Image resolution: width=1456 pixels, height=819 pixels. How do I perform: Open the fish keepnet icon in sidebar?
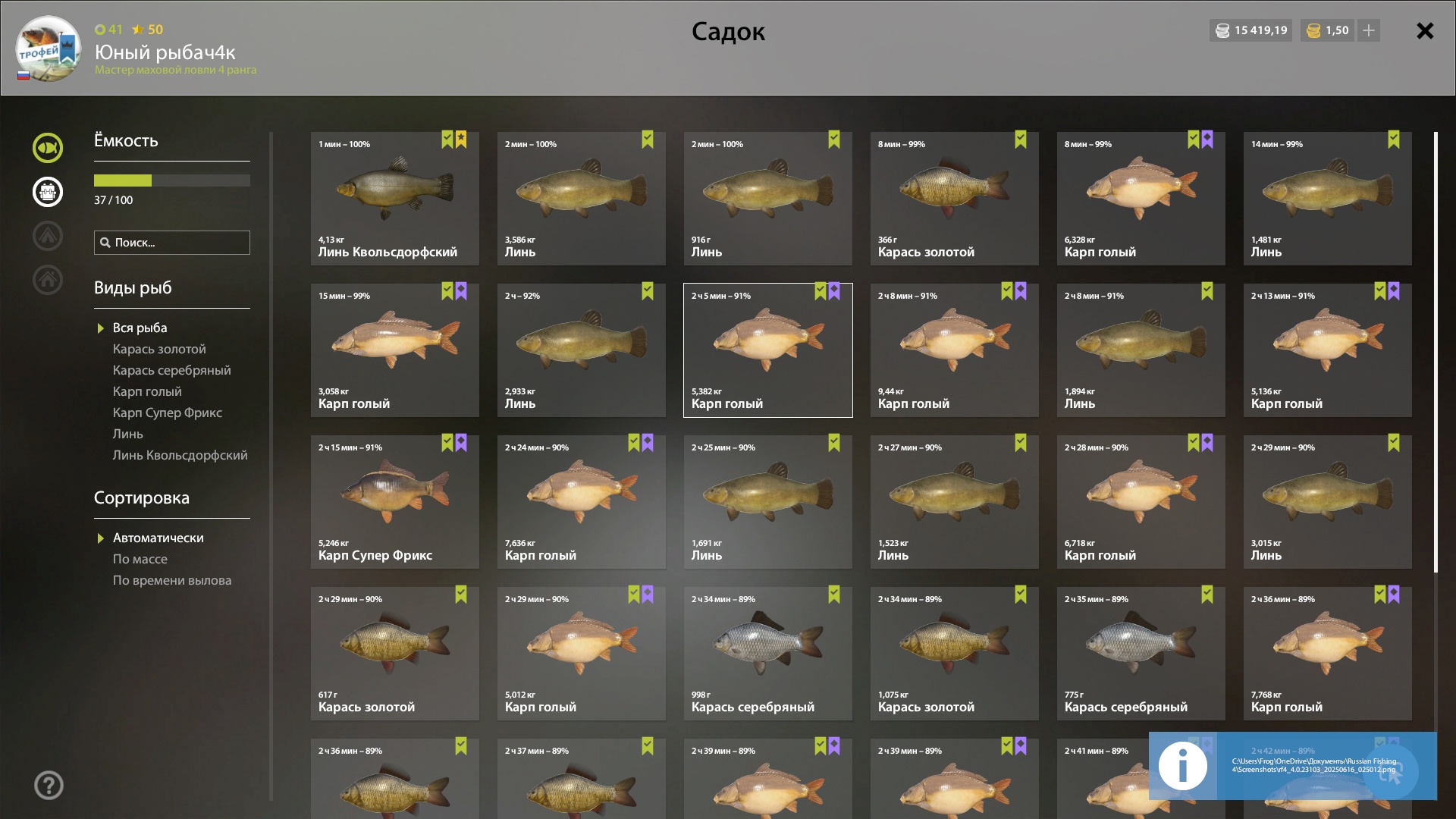(48, 148)
